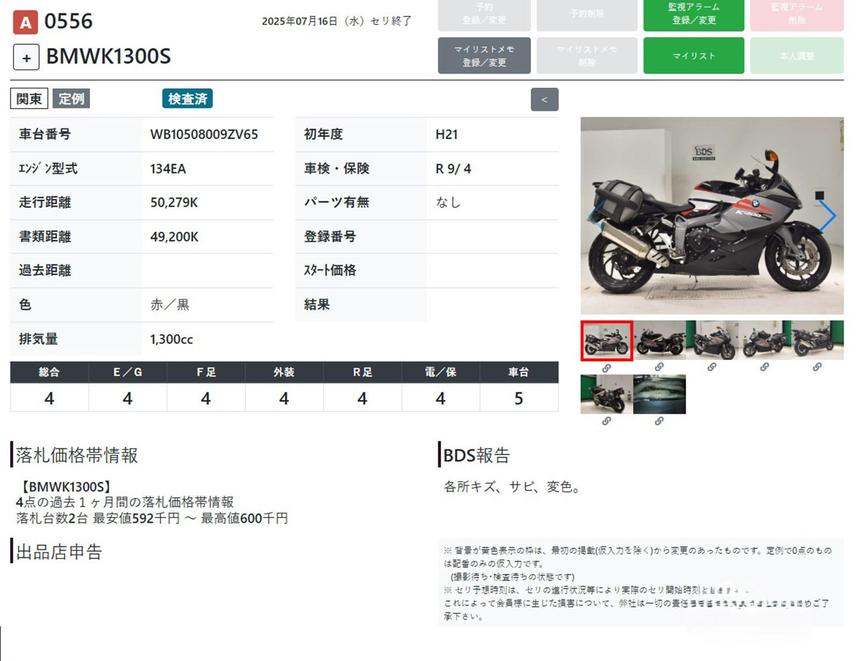Open 監視アラーム 登録/変更
The image size is (860, 661).
[x=693, y=14]
